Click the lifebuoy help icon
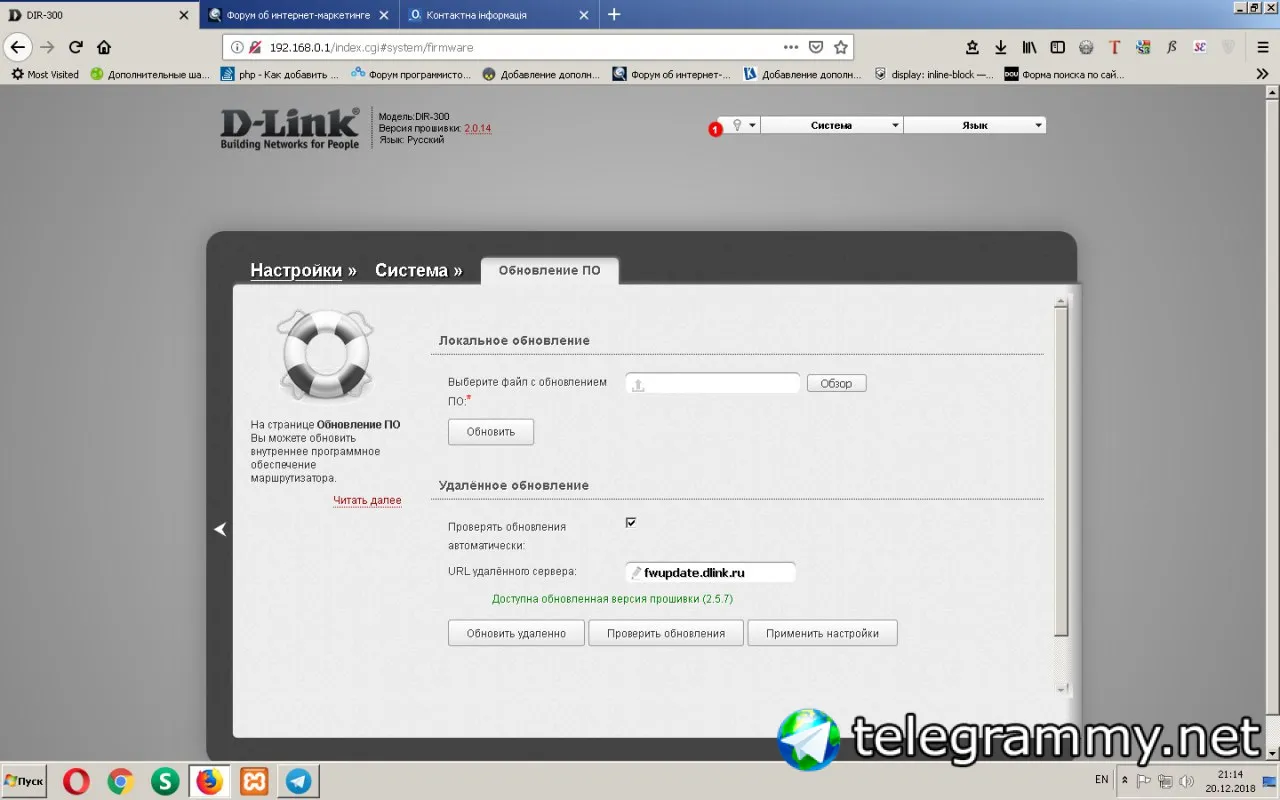 [325, 355]
